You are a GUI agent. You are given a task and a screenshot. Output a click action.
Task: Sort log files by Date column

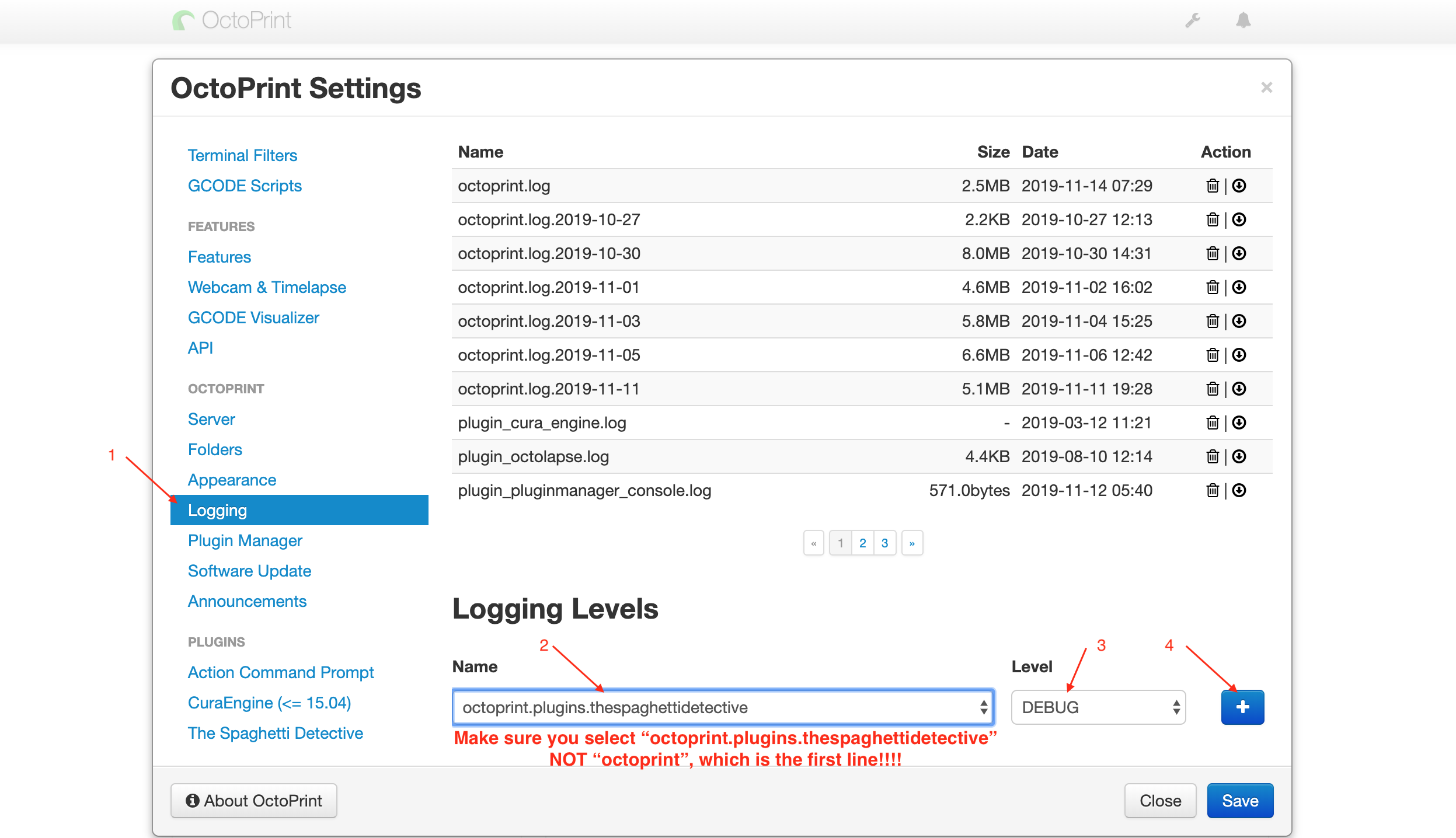click(1040, 152)
